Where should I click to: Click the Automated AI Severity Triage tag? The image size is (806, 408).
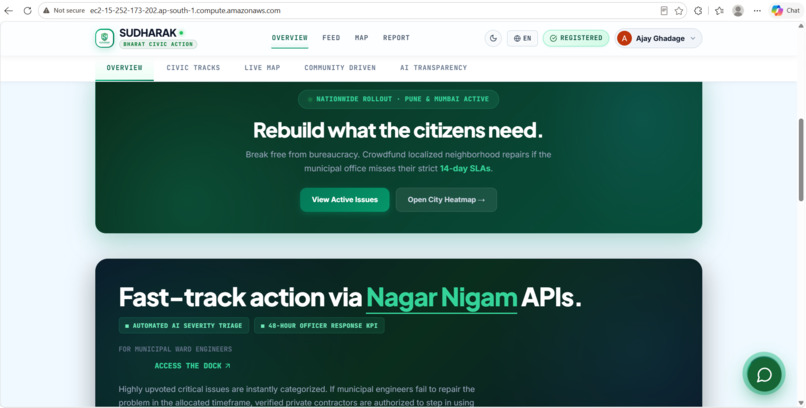pos(184,326)
